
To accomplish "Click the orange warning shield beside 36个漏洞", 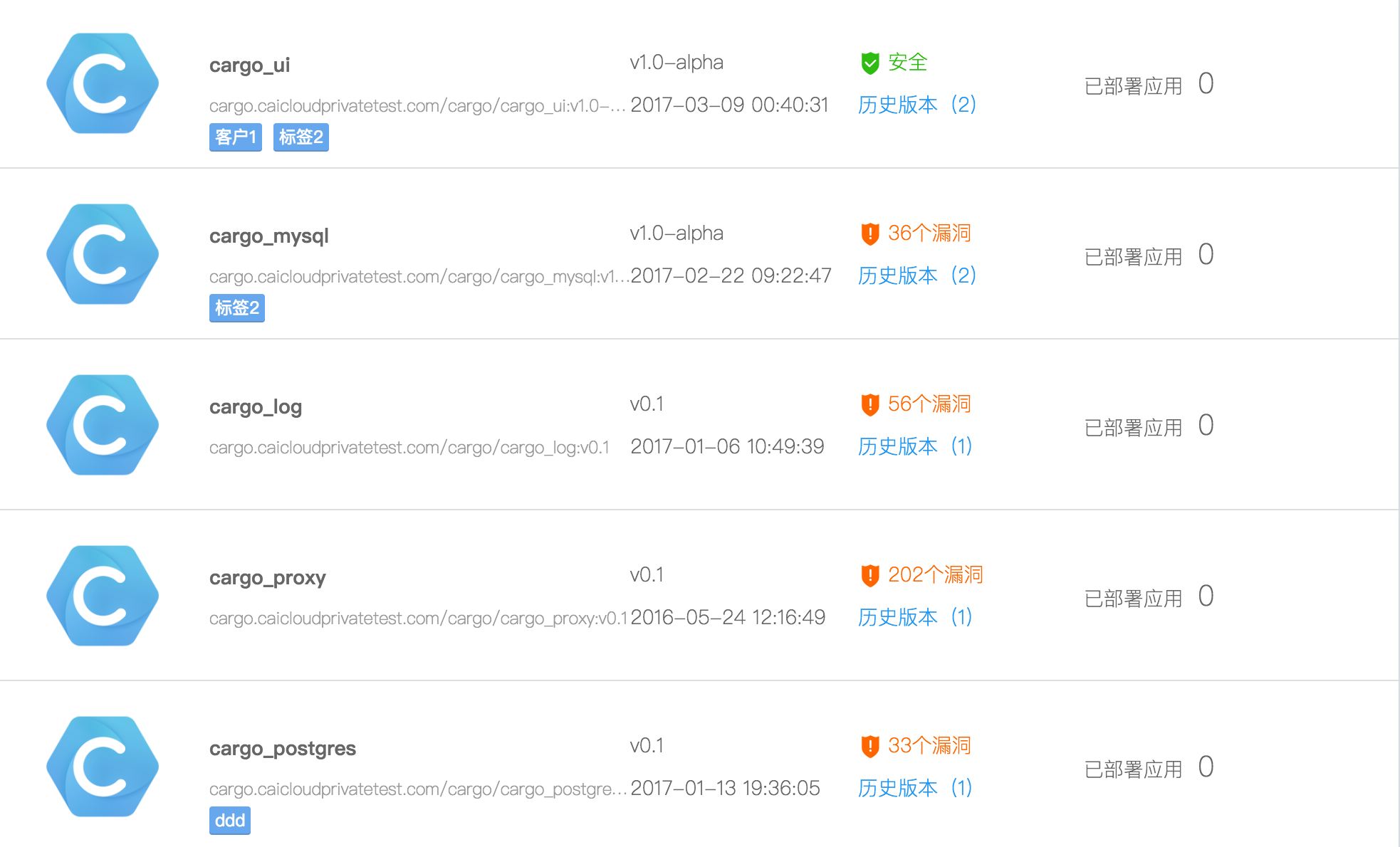I will [869, 233].
